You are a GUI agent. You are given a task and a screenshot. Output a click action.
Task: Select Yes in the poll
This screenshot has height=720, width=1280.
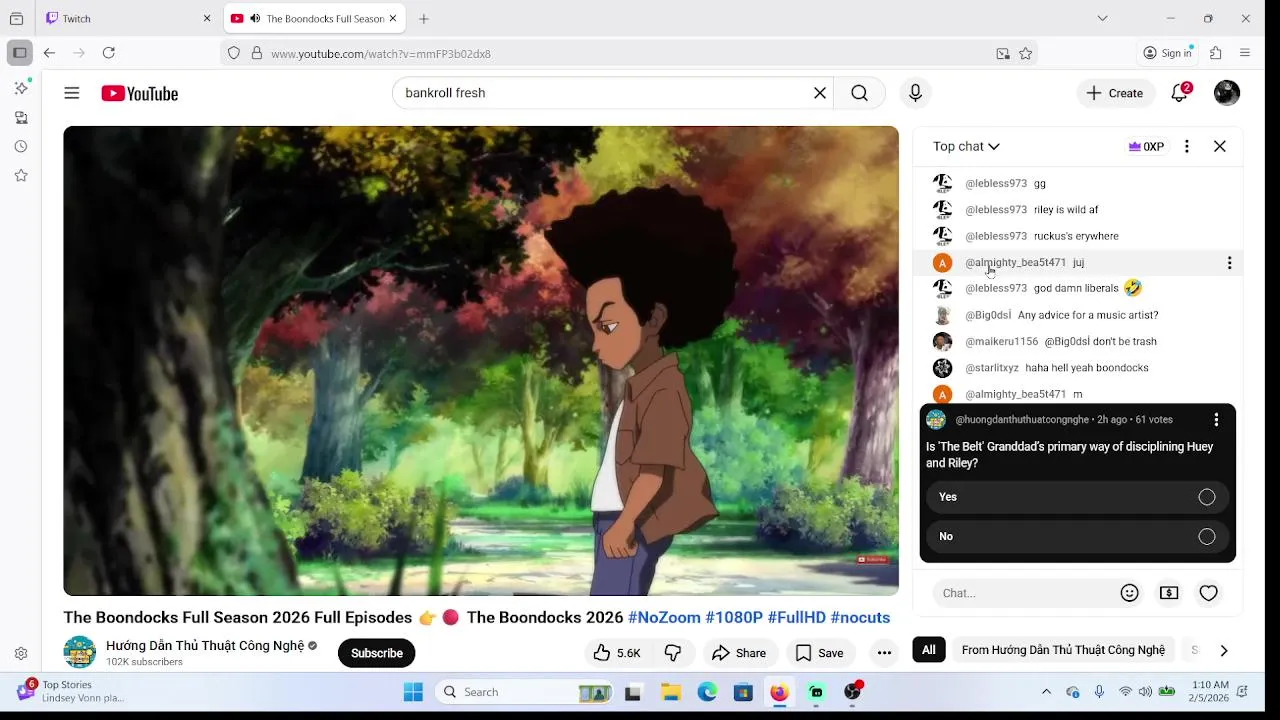(x=1078, y=497)
